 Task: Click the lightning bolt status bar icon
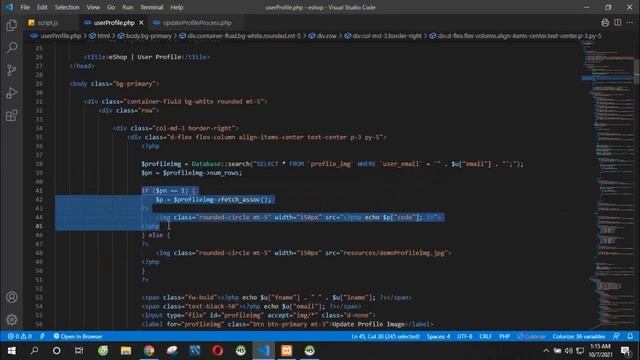click(42, 336)
